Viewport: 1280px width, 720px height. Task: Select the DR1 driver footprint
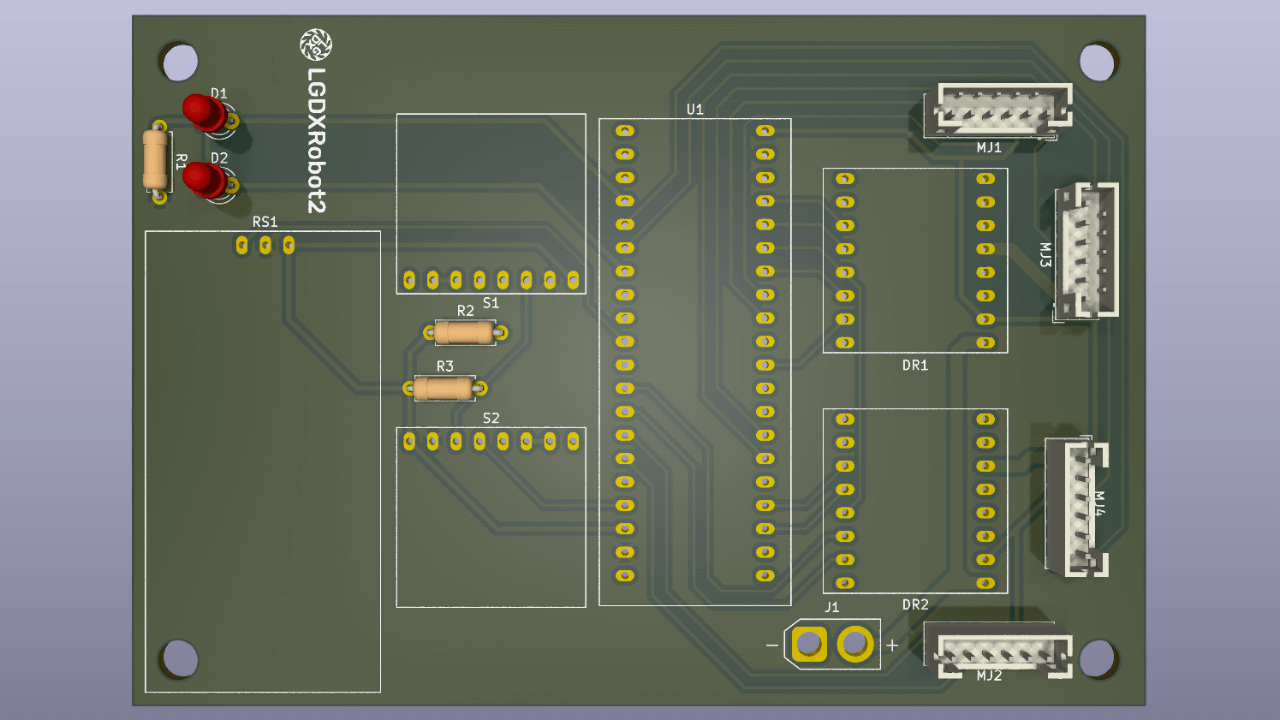point(915,260)
